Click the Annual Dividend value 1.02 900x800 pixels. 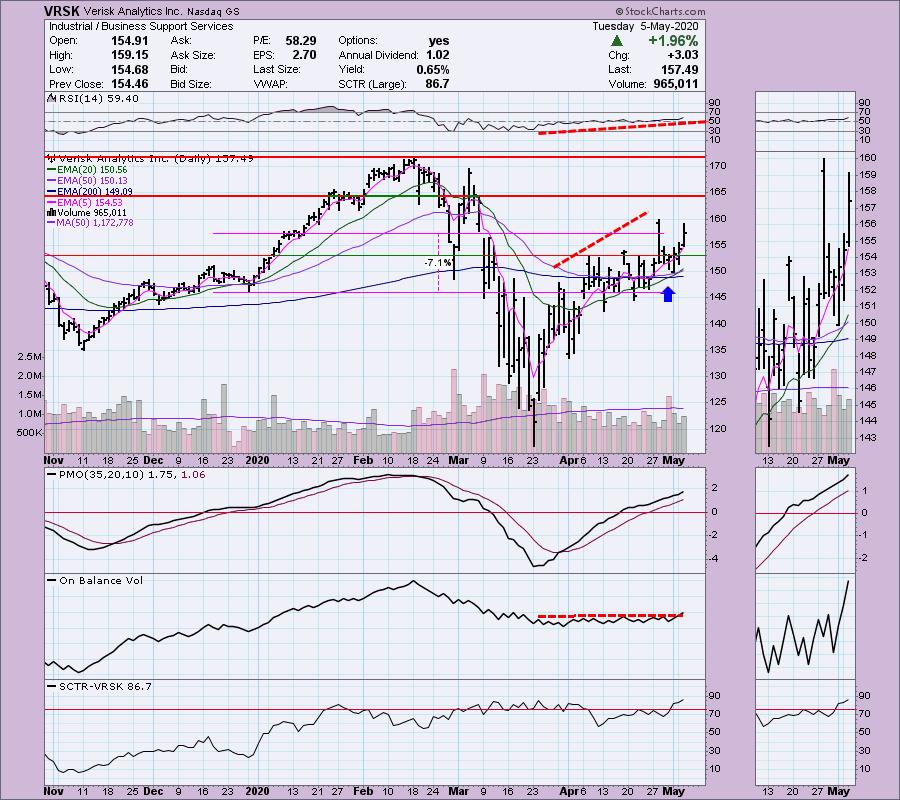(437, 55)
